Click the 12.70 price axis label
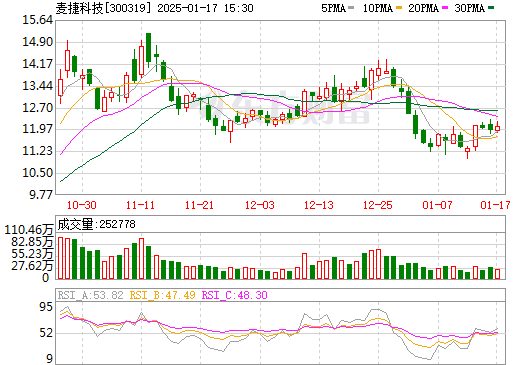 (37, 108)
